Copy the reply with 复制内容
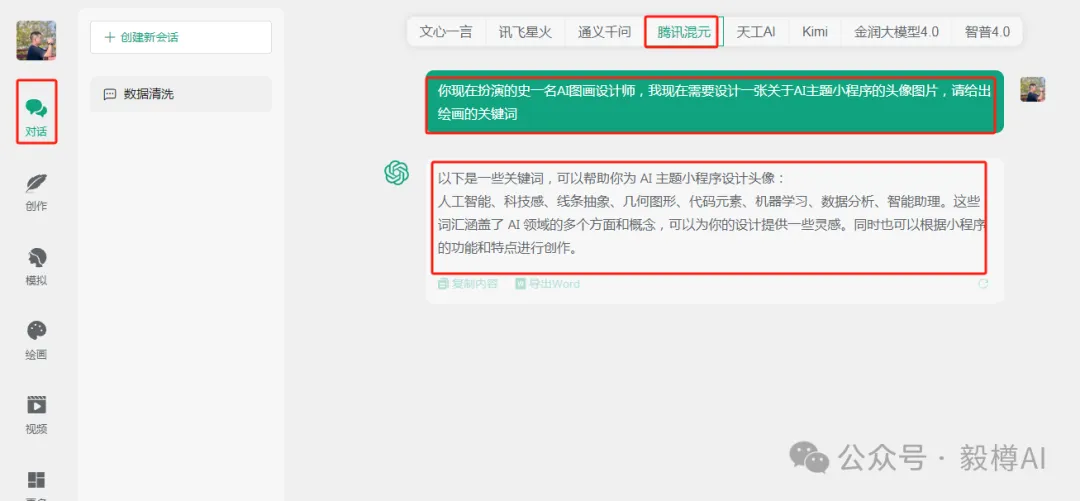This screenshot has width=1080, height=501. 468,284
